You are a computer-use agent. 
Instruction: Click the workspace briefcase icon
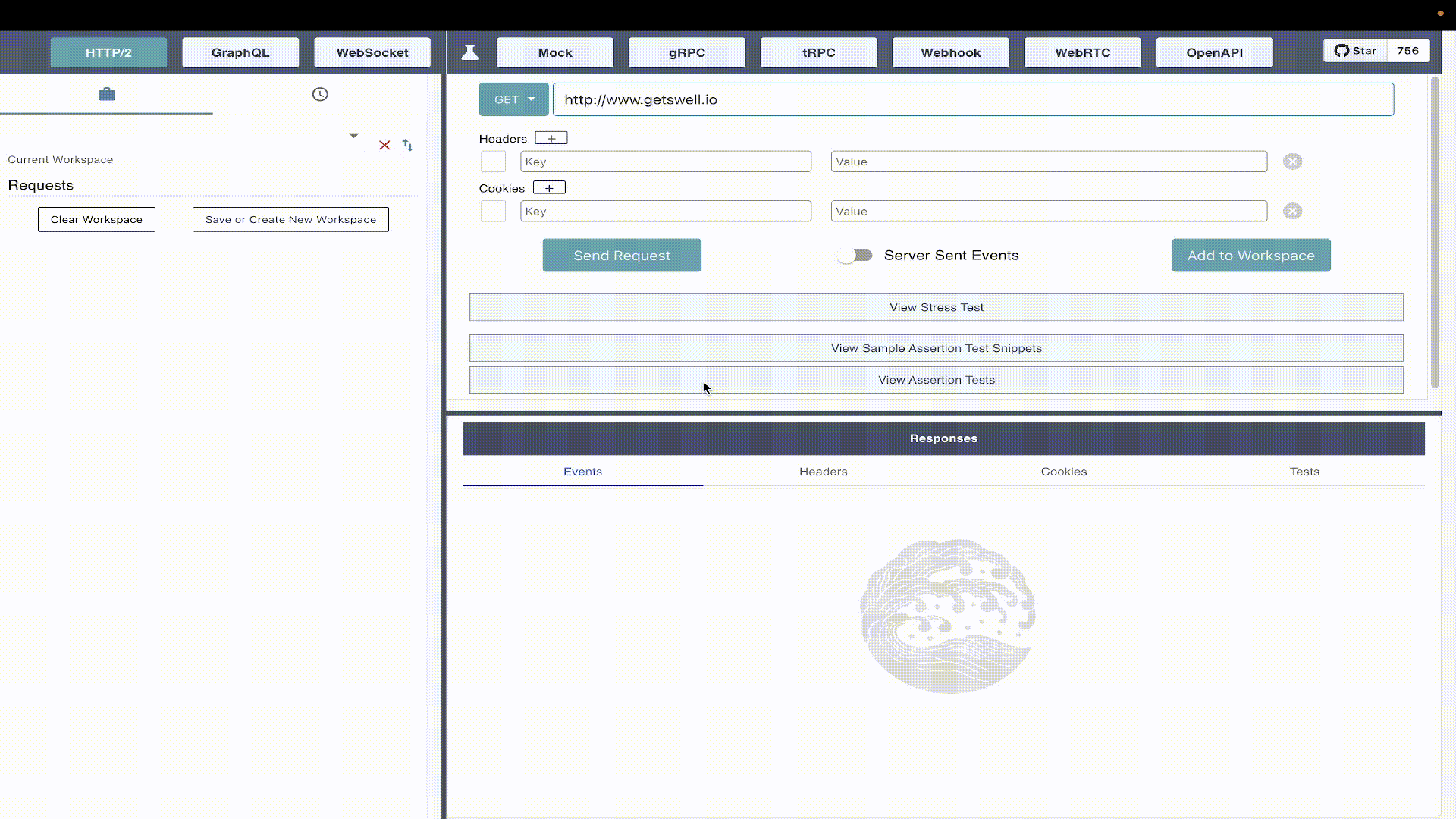(x=107, y=93)
